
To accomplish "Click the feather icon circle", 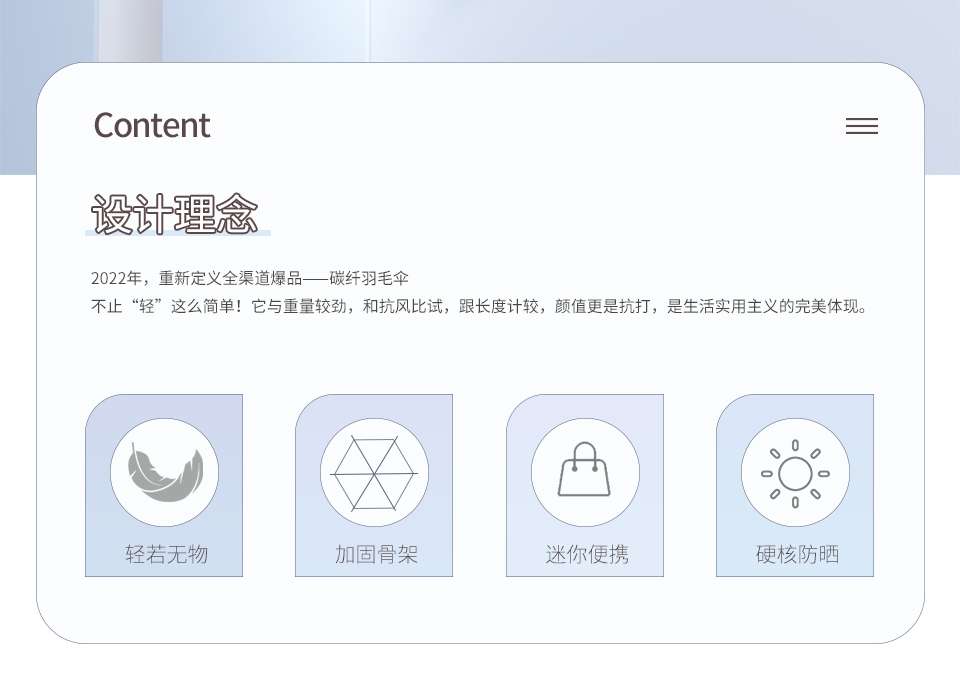I will (164, 472).
